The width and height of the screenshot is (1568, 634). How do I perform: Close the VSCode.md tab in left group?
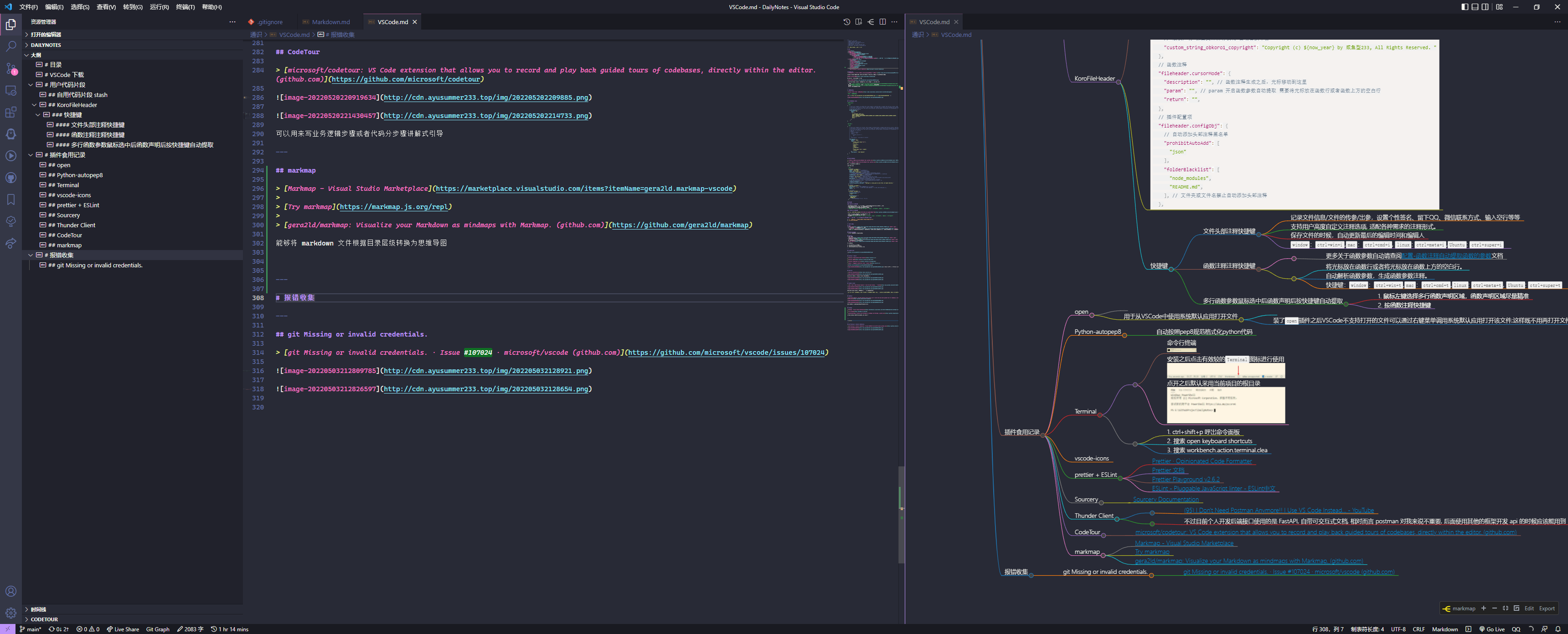point(415,22)
